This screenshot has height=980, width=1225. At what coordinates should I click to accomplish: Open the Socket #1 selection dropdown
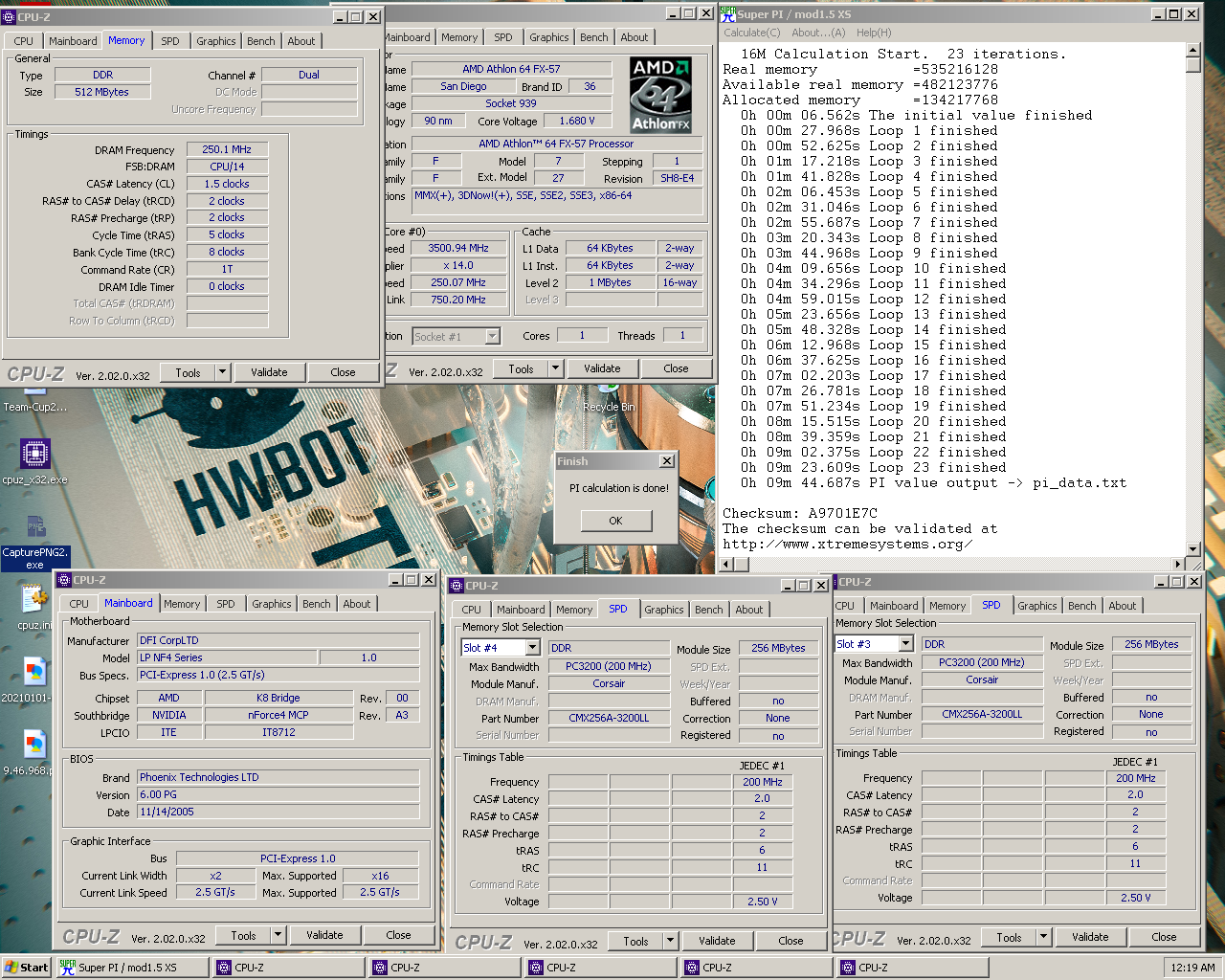tap(492, 336)
